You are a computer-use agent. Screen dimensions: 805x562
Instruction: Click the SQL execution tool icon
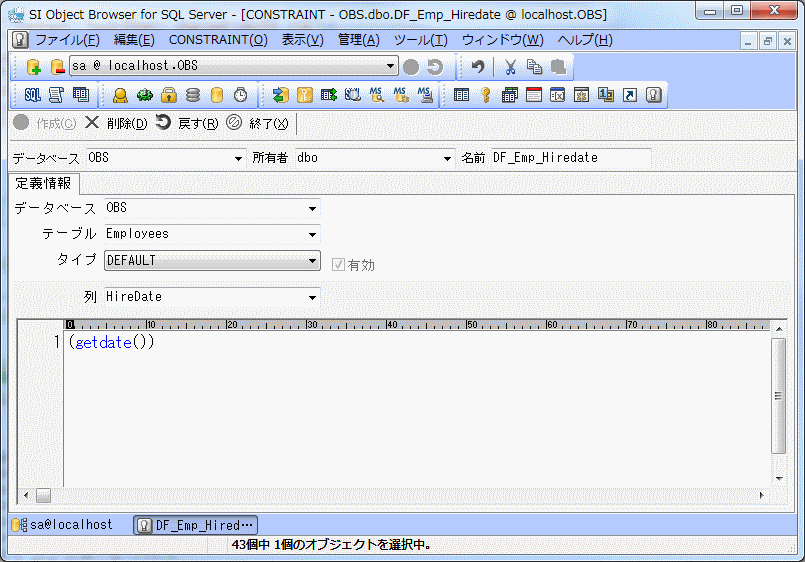click(x=32, y=95)
